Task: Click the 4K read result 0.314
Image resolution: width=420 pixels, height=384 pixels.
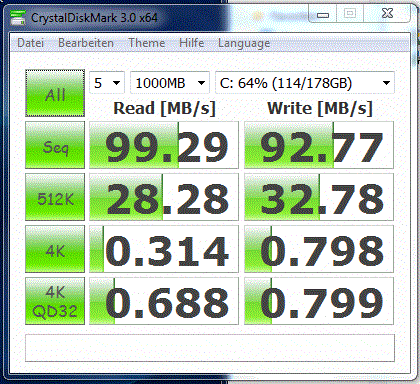Action: point(164,249)
